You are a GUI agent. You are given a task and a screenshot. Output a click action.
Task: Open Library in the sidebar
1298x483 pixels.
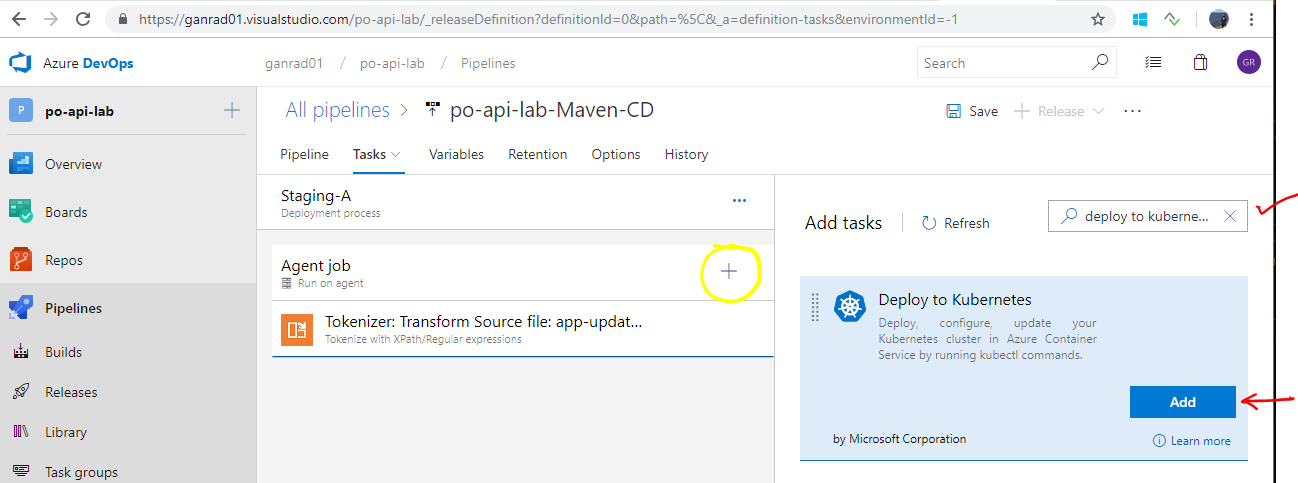pyautogui.click(x=66, y=432)
